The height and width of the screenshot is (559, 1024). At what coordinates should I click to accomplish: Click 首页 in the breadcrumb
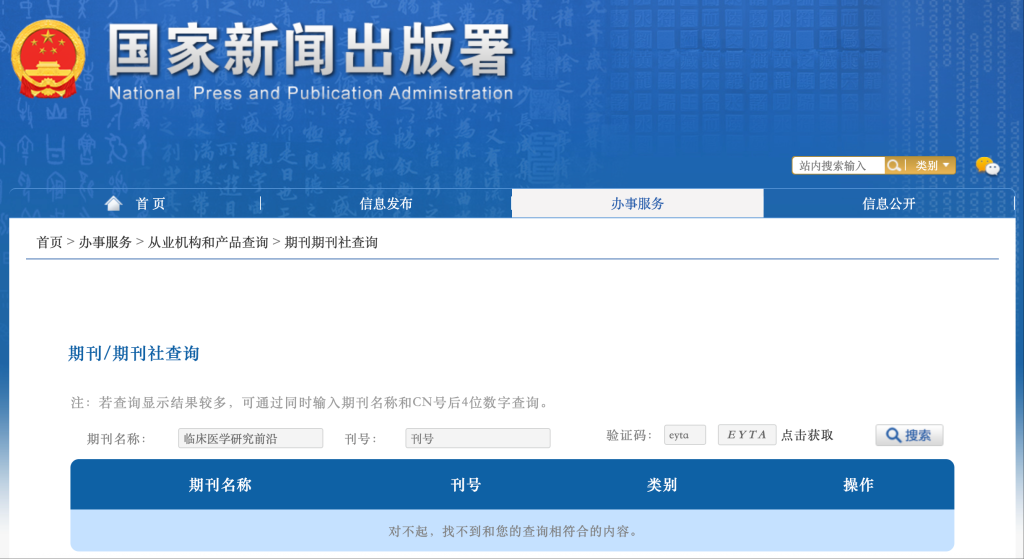[49, 243]
